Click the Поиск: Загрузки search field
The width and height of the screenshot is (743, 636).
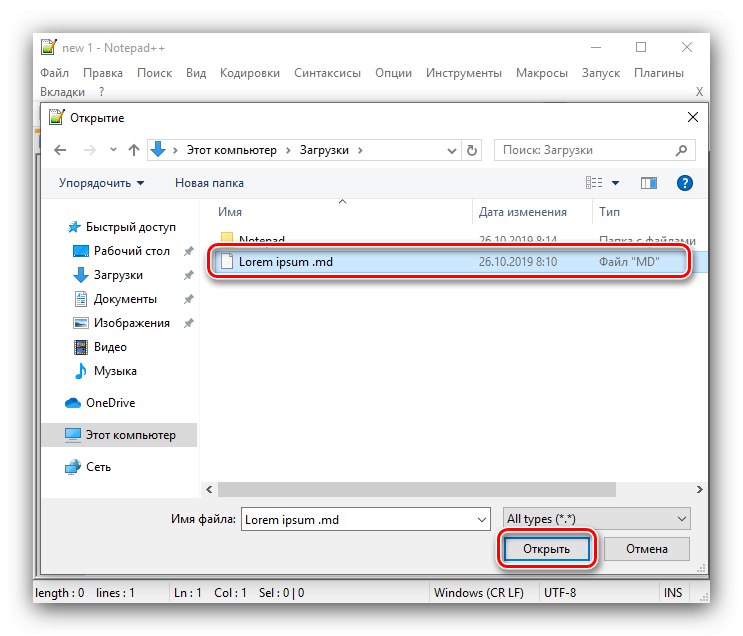pyautogui.click(x=595, y=150)
